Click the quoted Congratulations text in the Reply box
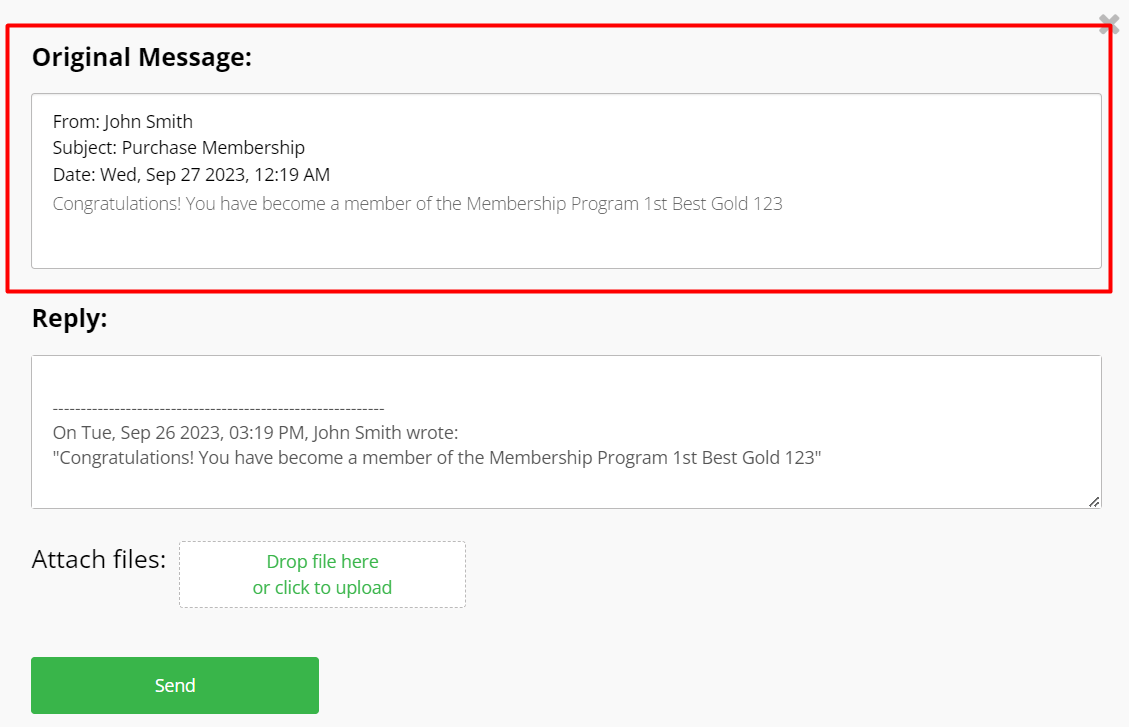The height and width of the screenshot is (727, 1129). point(437,458)
